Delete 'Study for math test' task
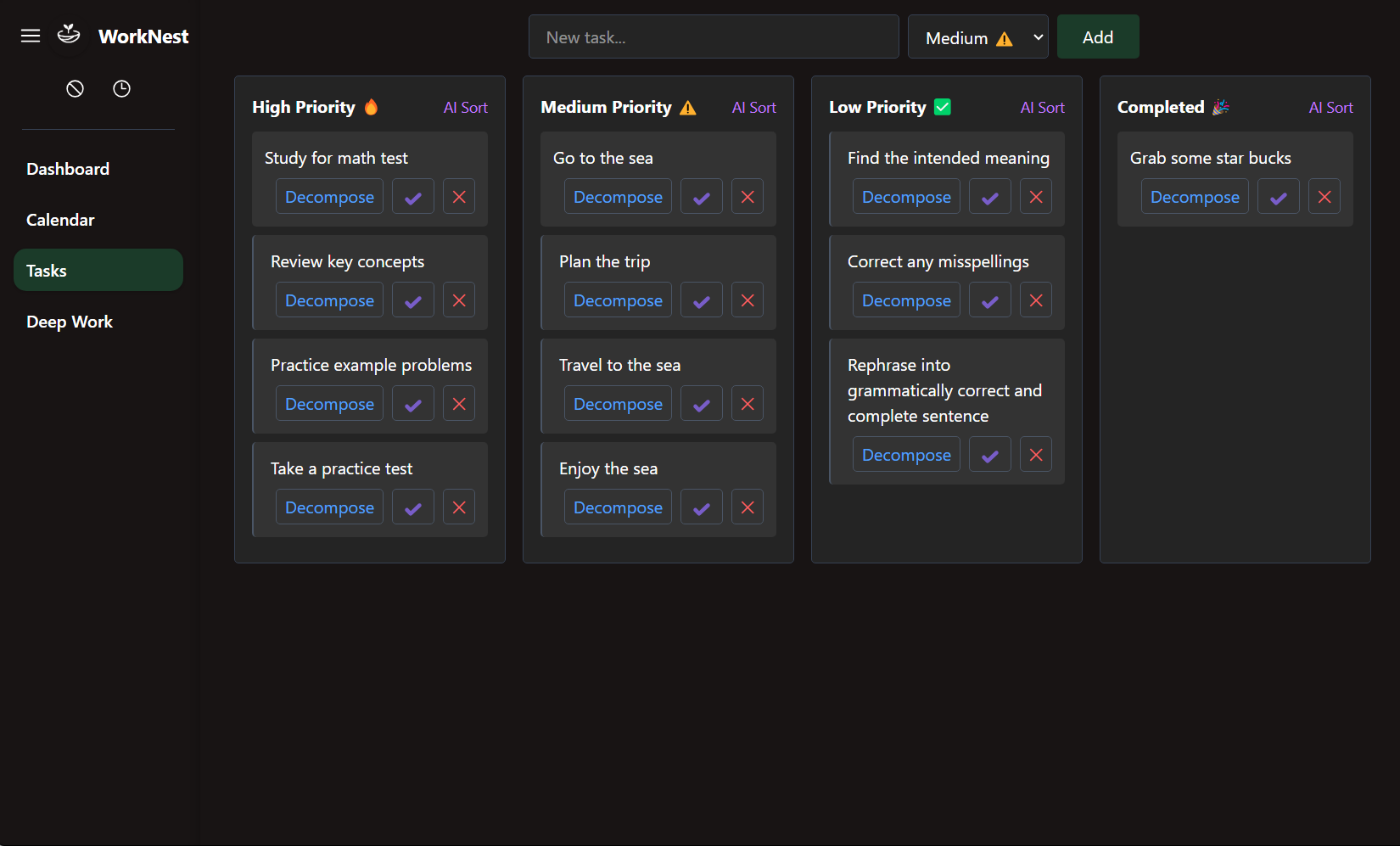Image resolution: width=1400 pixels, height=846 pixels. pos(459,197)
